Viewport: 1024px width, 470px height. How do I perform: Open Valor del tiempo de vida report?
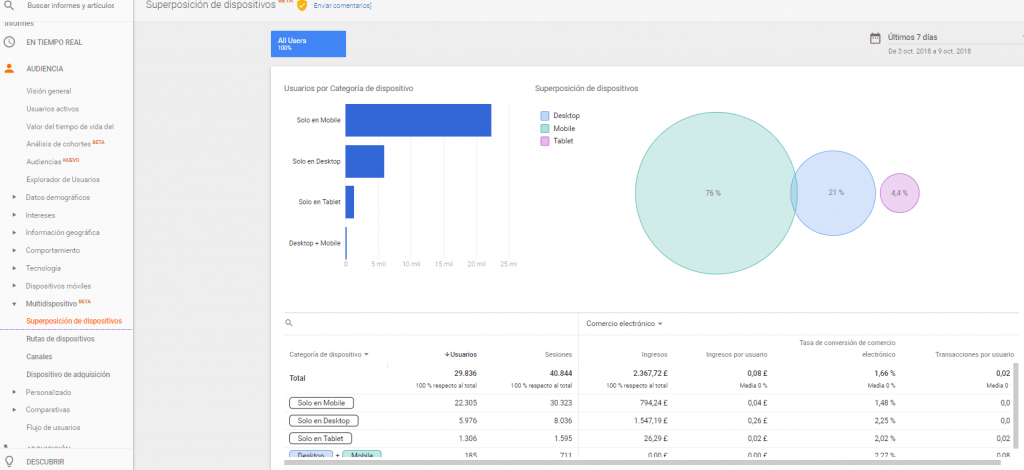70,127
